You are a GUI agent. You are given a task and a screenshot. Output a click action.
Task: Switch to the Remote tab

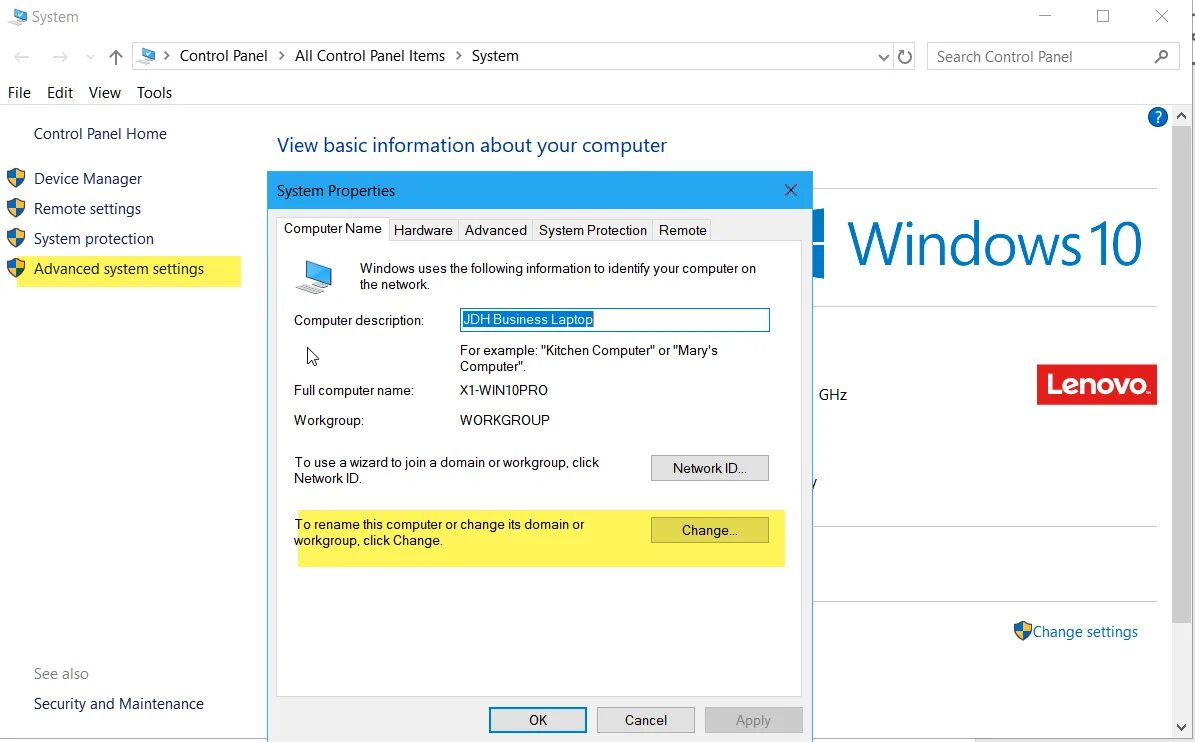coord(682,230)
